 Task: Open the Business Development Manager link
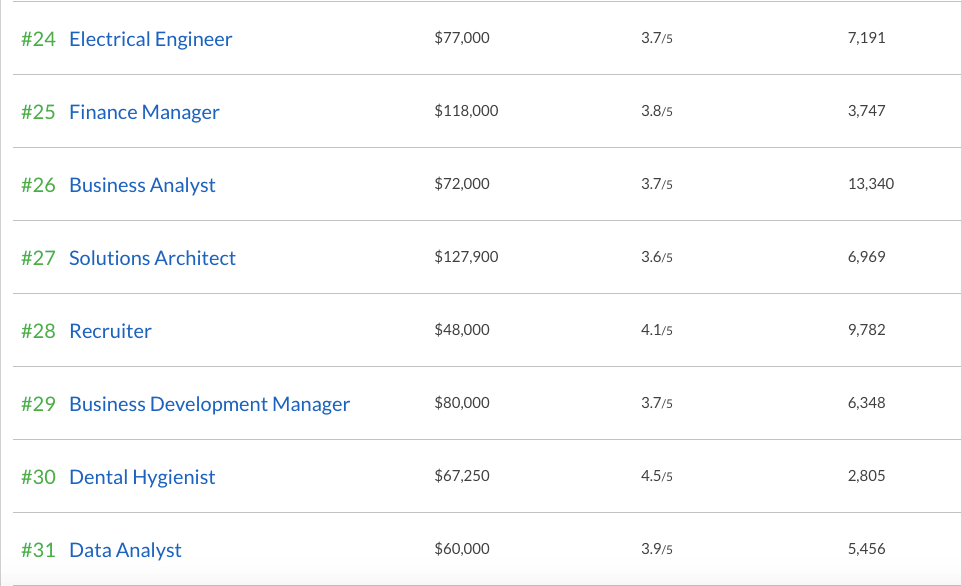(x=209, y=404)
